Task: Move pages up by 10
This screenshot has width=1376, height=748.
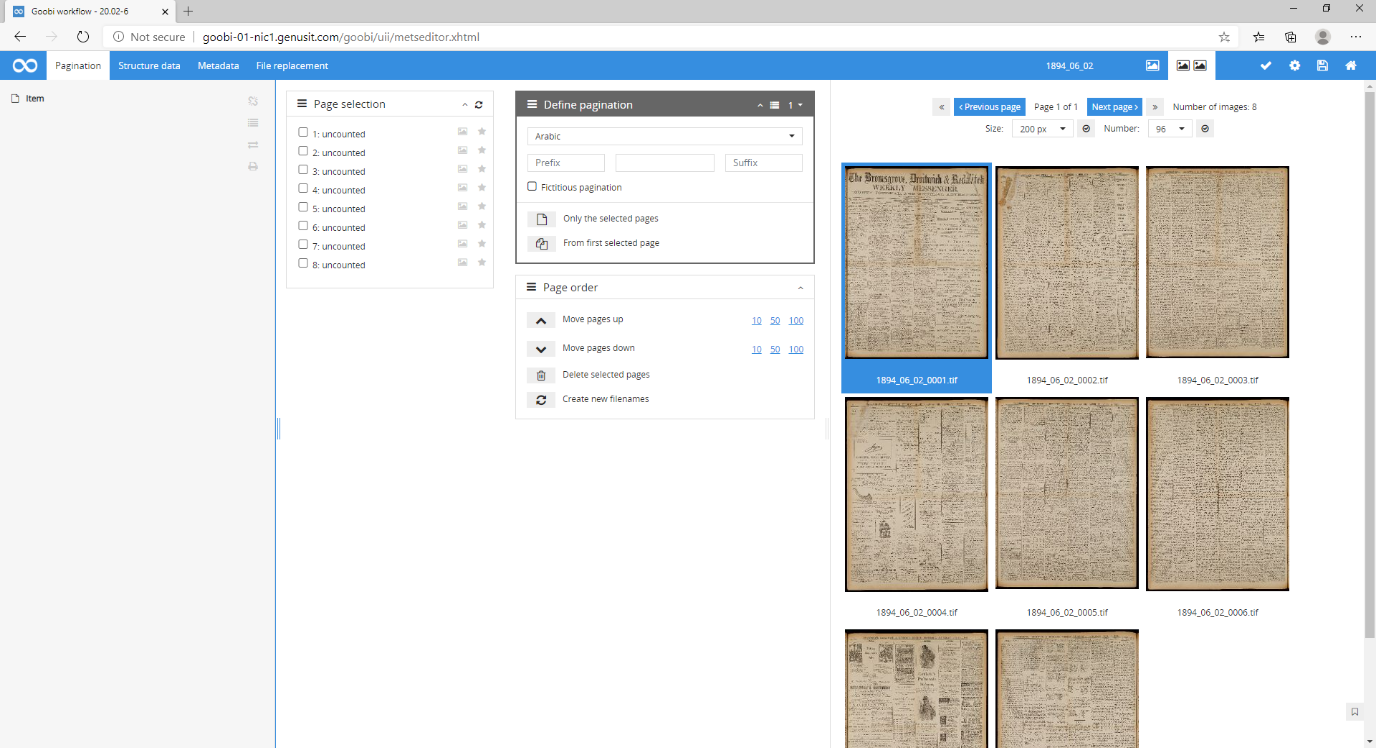Action: click(757, 321)
